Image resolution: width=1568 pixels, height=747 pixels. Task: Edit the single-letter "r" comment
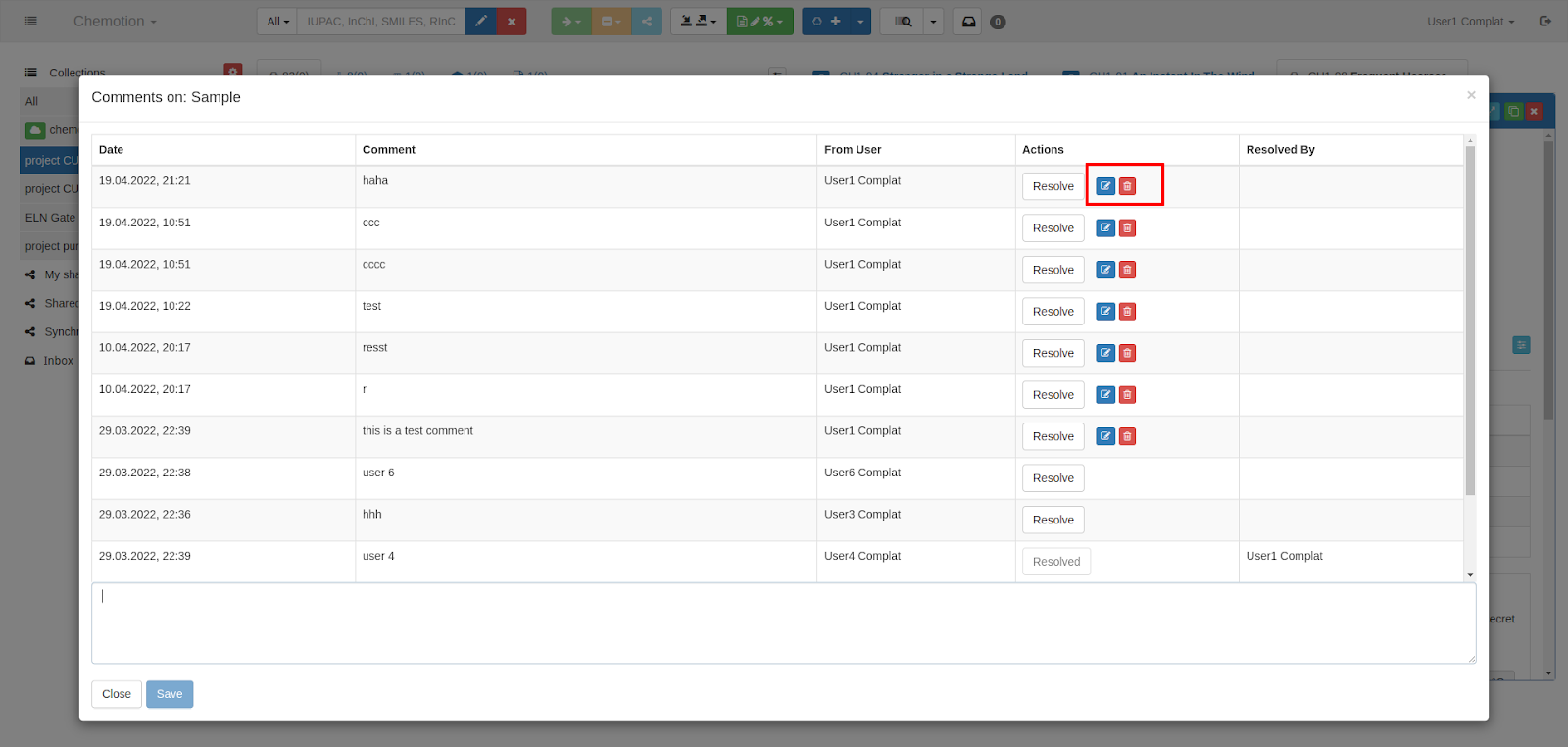click(1104, 395)
